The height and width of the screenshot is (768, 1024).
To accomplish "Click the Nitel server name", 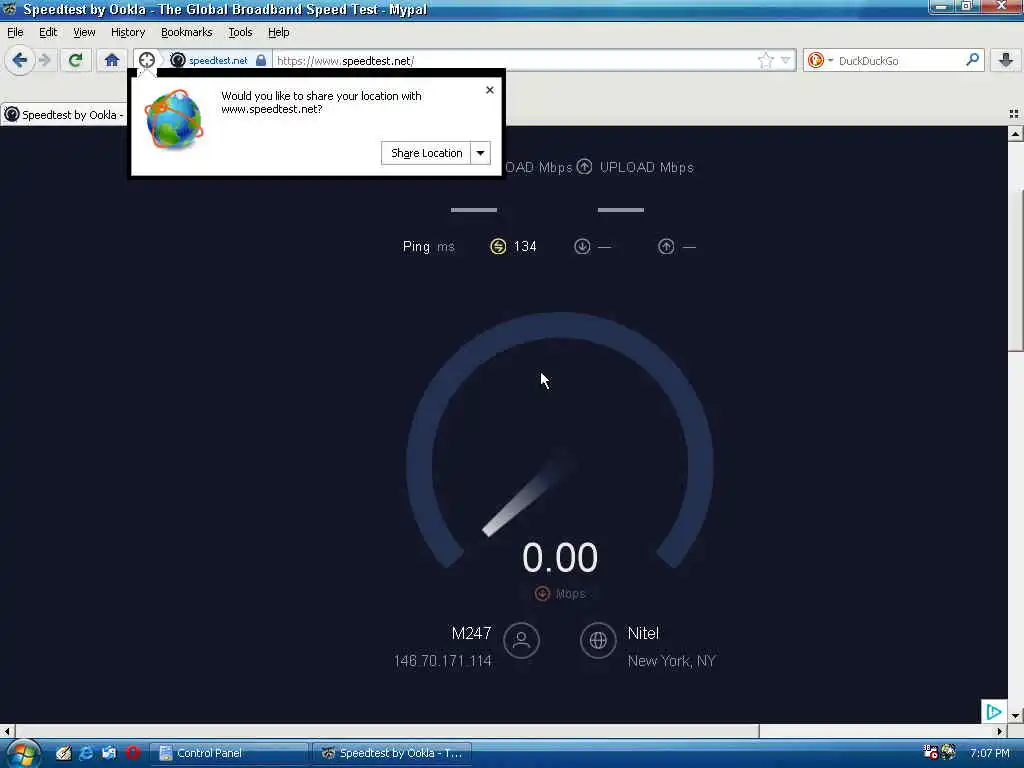I will [x=643, y=633].
